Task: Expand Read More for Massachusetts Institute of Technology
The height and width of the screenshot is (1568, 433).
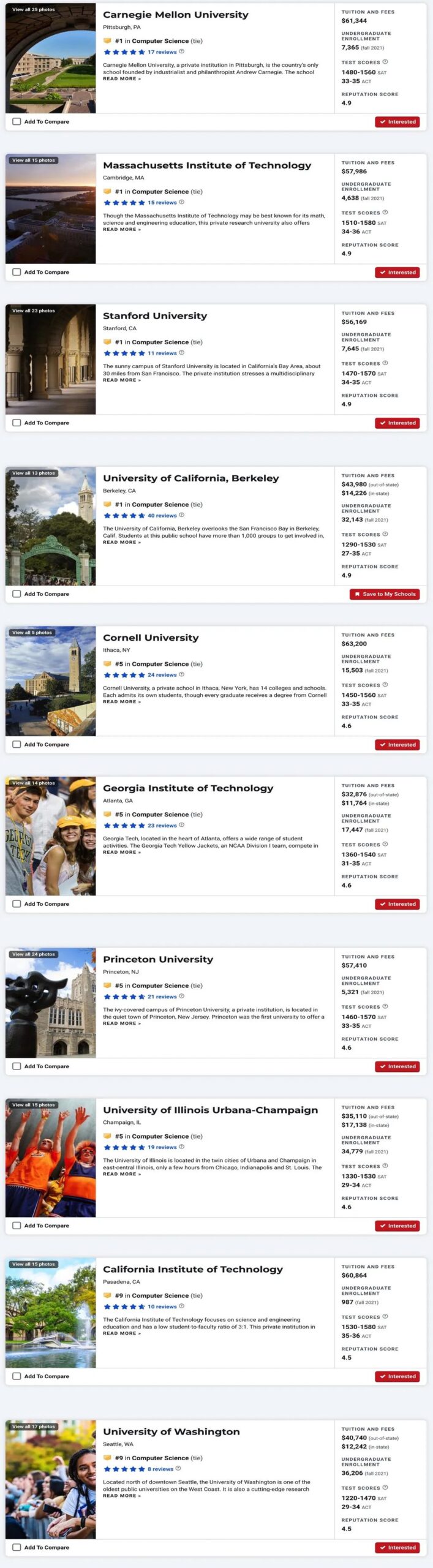Action: pos(121,230)
